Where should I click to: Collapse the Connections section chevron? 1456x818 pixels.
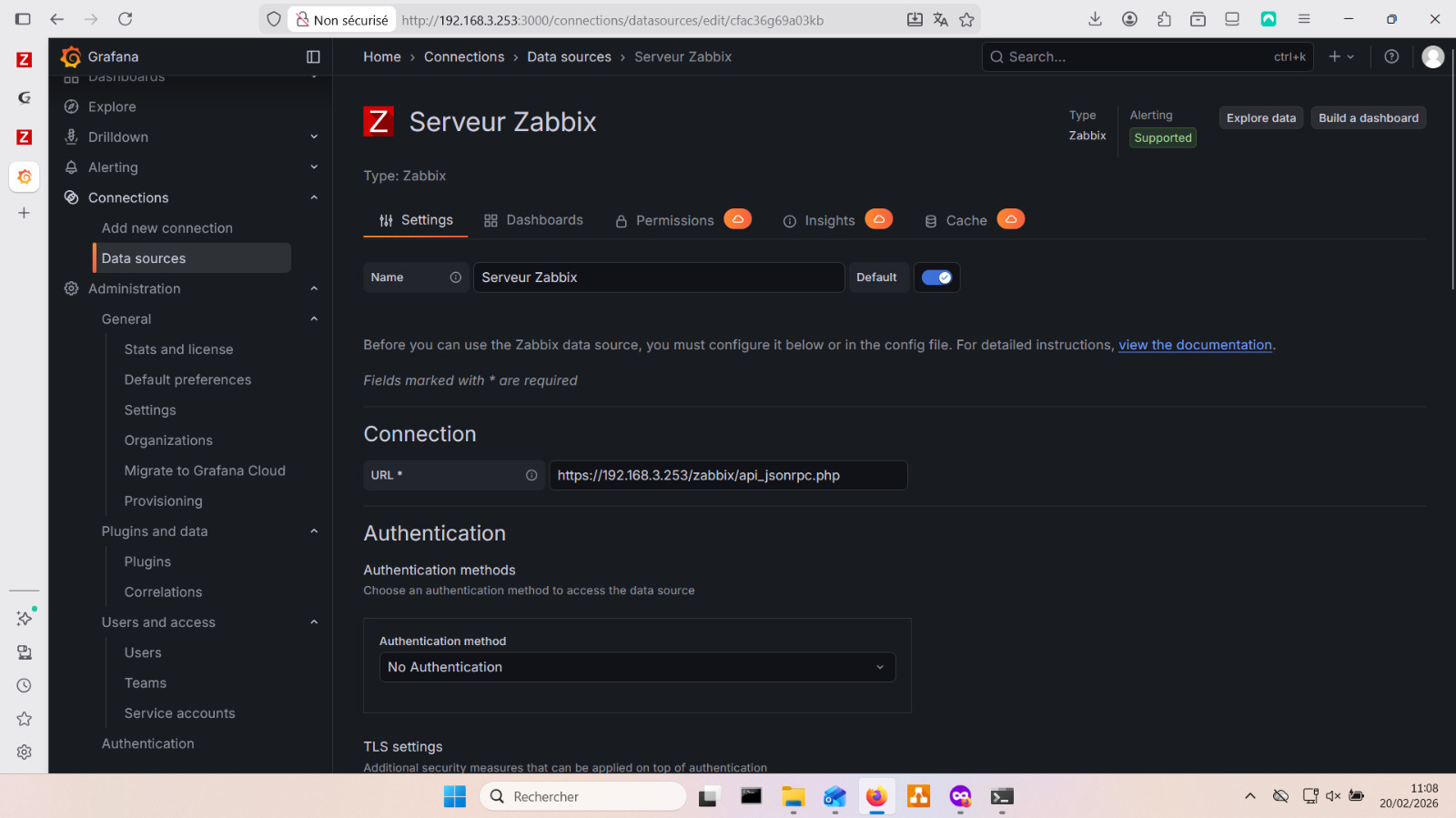click(314, 197)
